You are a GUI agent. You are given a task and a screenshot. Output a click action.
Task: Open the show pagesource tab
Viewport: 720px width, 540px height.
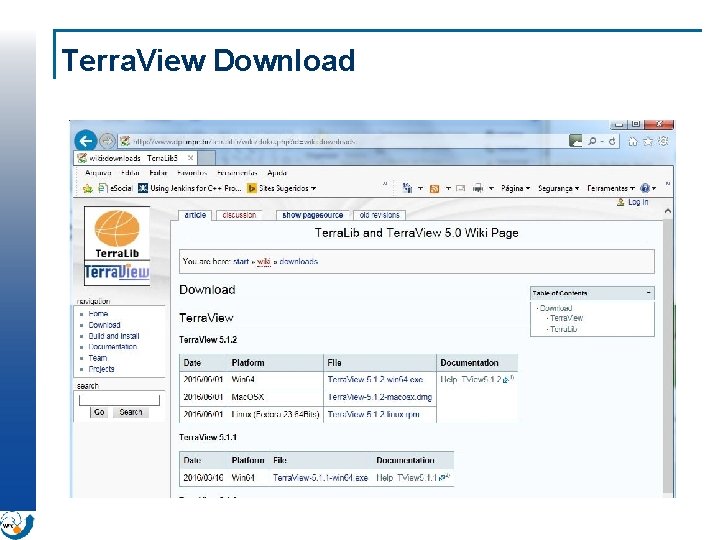pyautogui.click(x=313, y=215)
